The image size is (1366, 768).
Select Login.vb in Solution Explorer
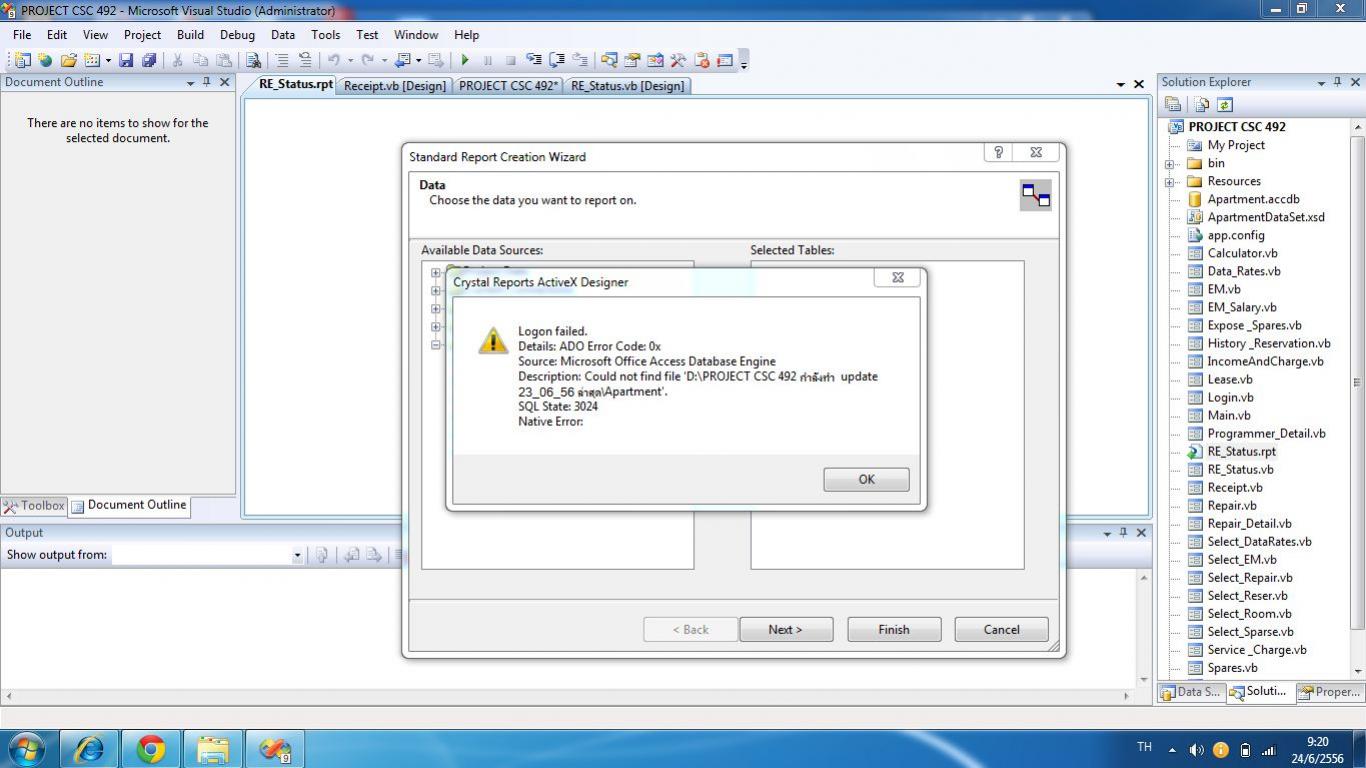1230,397
